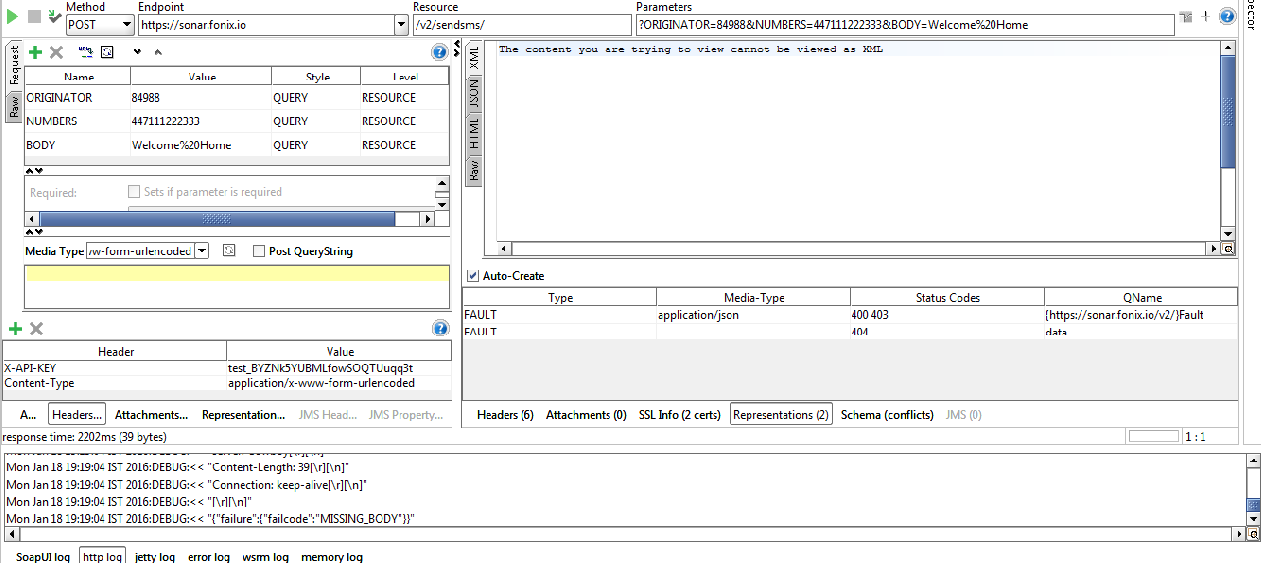
Task: Move selected parameter down with the down arrow
Action: [x=137, y=52]
